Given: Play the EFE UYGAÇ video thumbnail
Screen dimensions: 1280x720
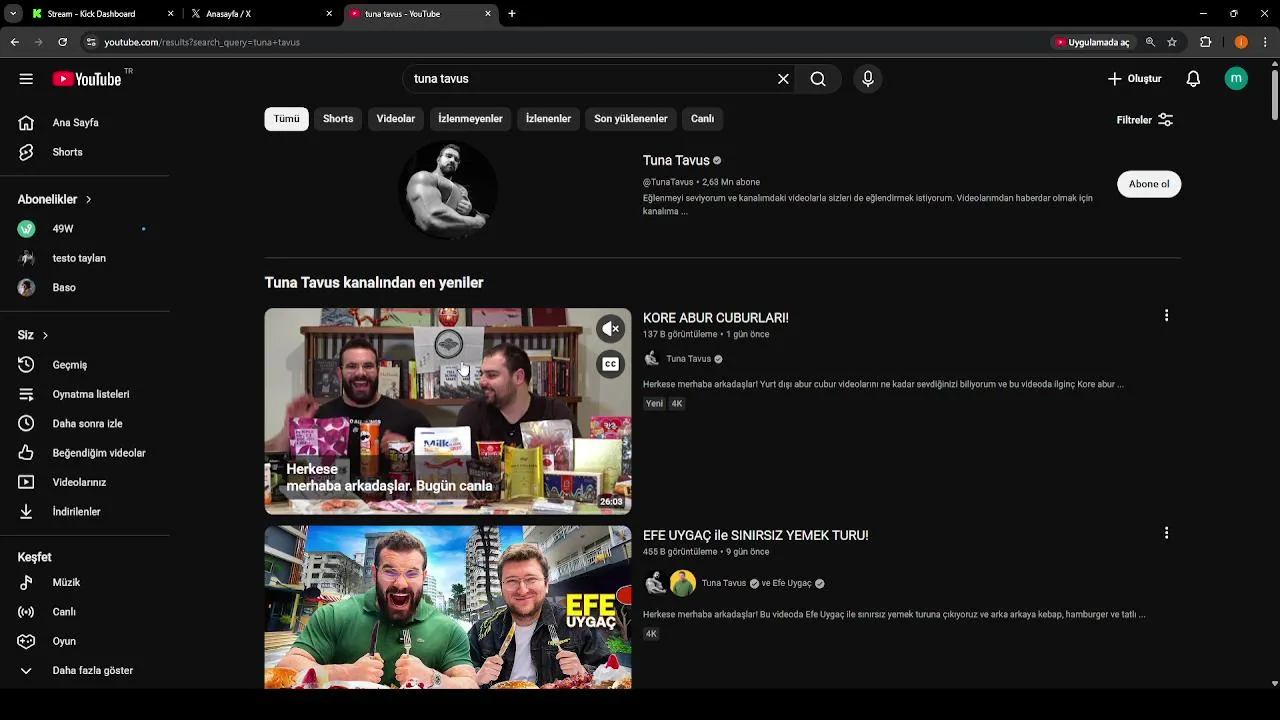Looking at the screenshot, I should [x=448, y=607].
